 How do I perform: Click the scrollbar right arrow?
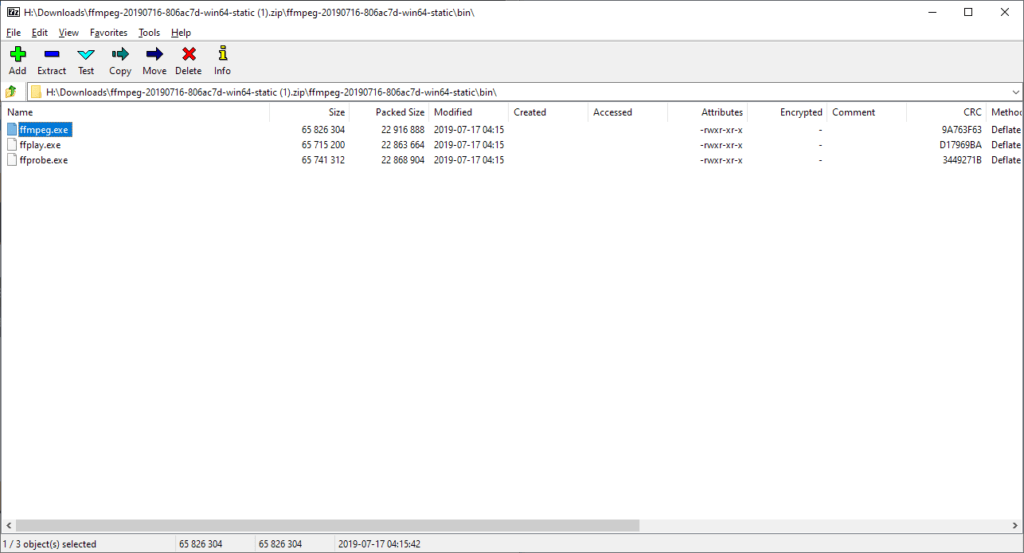pos(1015,526)
